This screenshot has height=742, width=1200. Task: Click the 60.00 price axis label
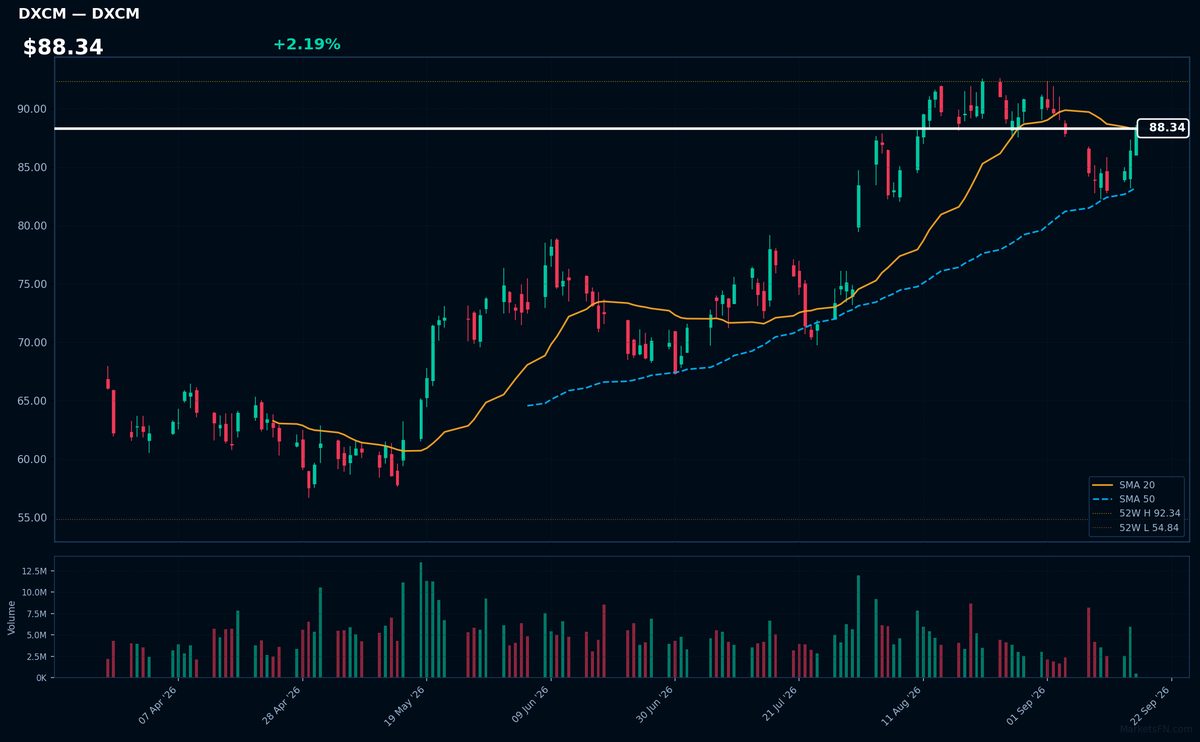point(31,460)
